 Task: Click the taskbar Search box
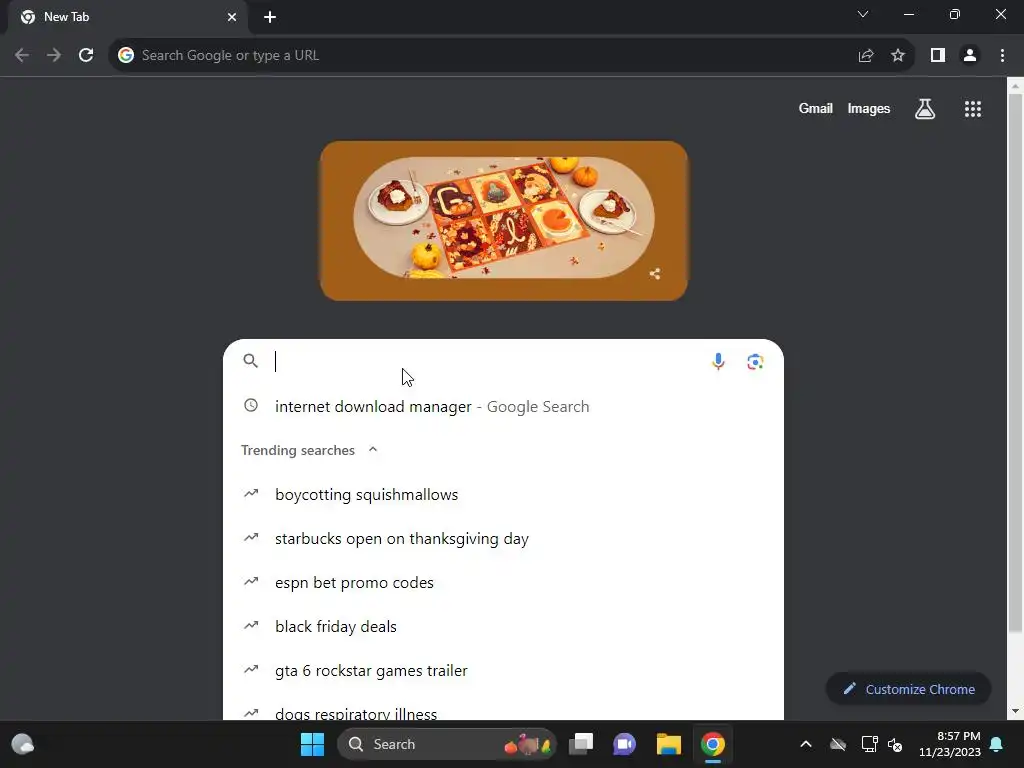[447, 744]
